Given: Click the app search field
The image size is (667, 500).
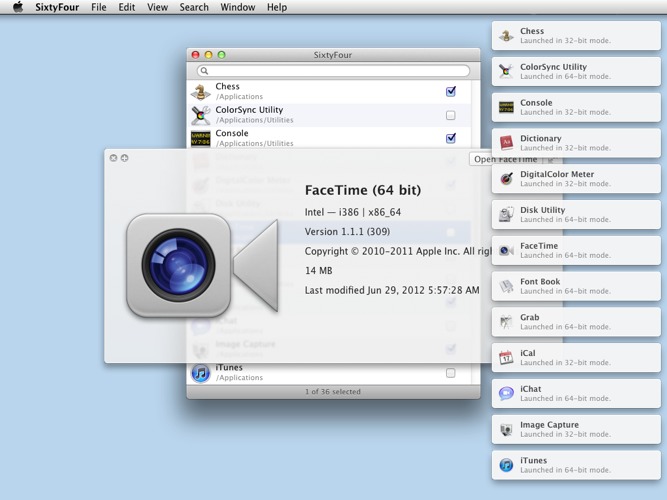Looking at the screenshot, I should [335, 71].
